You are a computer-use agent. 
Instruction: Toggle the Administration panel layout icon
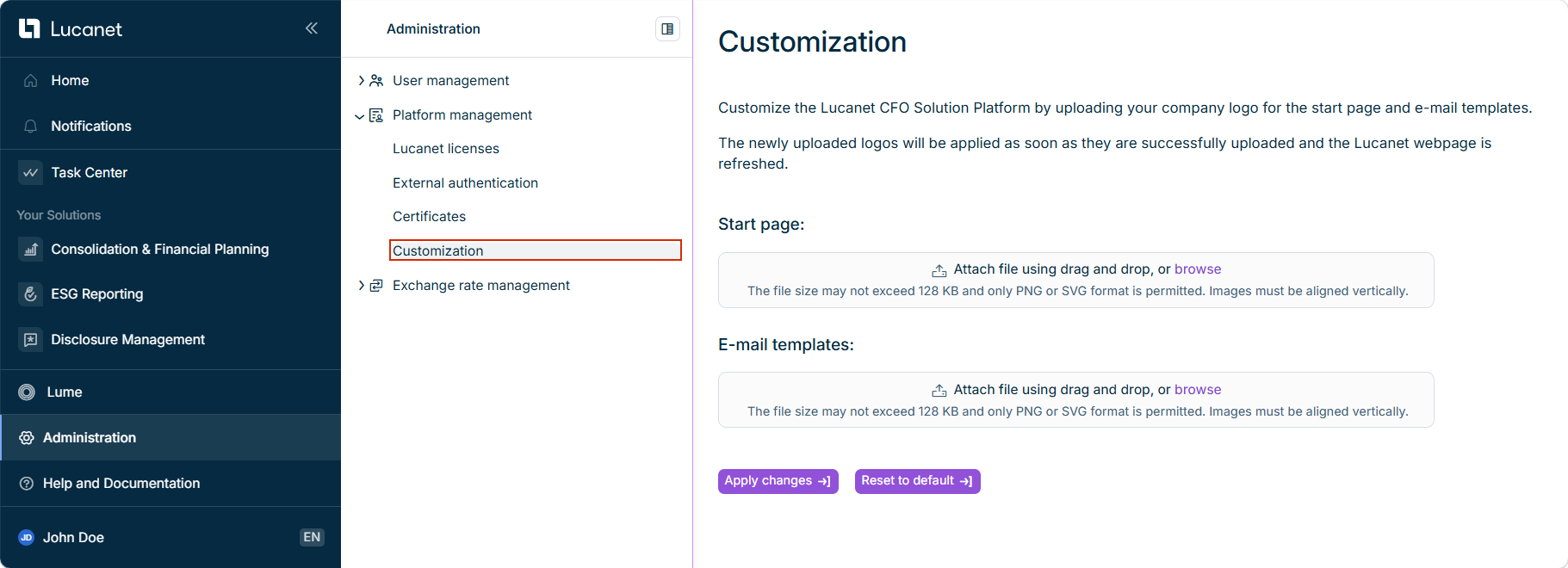[x=667, y=29]
